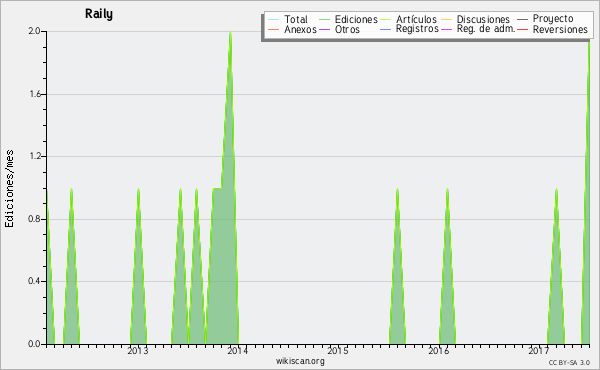The width and height of the screenshot is (600, 370).
Task: Click the 2016 x-axis label
Action: click(438, 351)
